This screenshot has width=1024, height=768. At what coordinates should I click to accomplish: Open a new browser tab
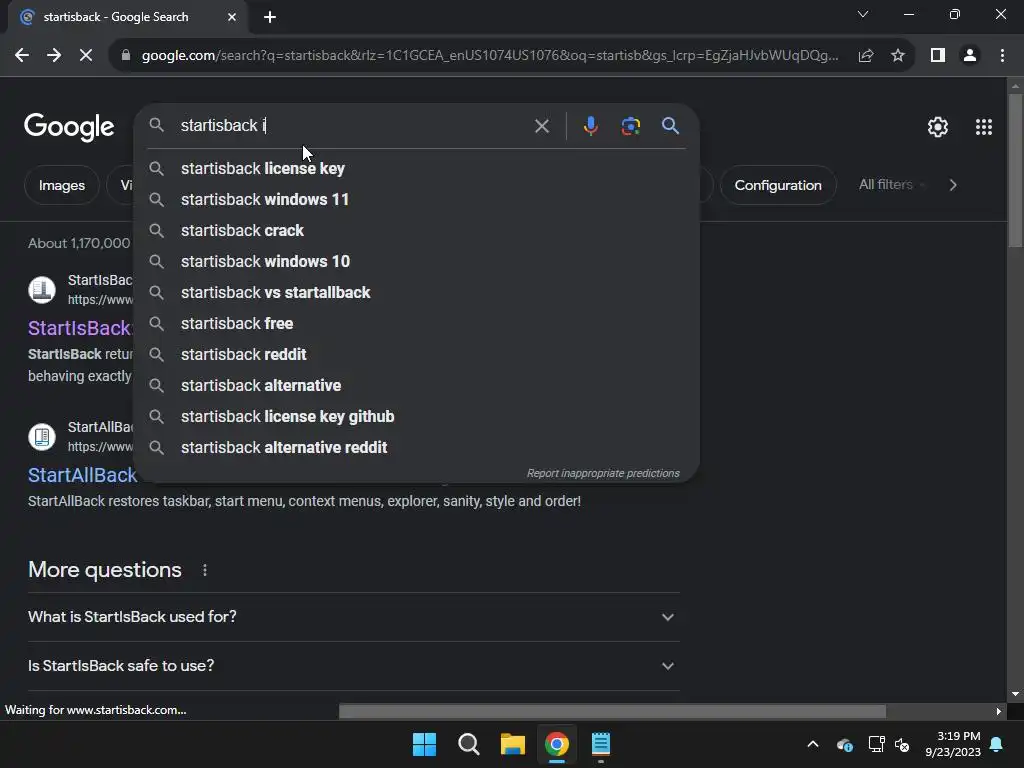click(270, 17)
